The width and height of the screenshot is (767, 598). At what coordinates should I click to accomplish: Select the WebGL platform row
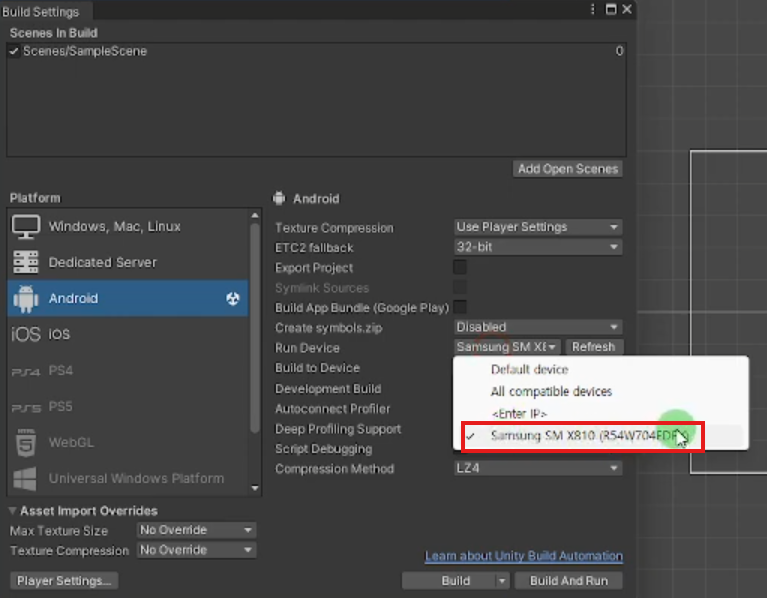pyautogui.click(x=128, y=443)
